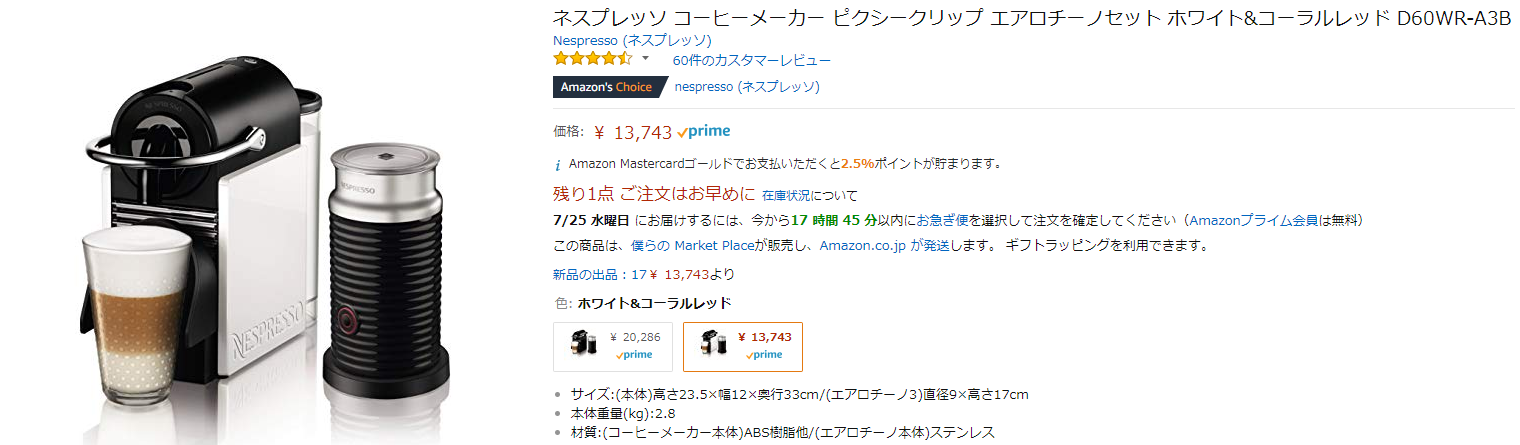
Task: Click the coffee machine thumbnail in ¥20,286 swatch
Action: click(x=583, y=343)
